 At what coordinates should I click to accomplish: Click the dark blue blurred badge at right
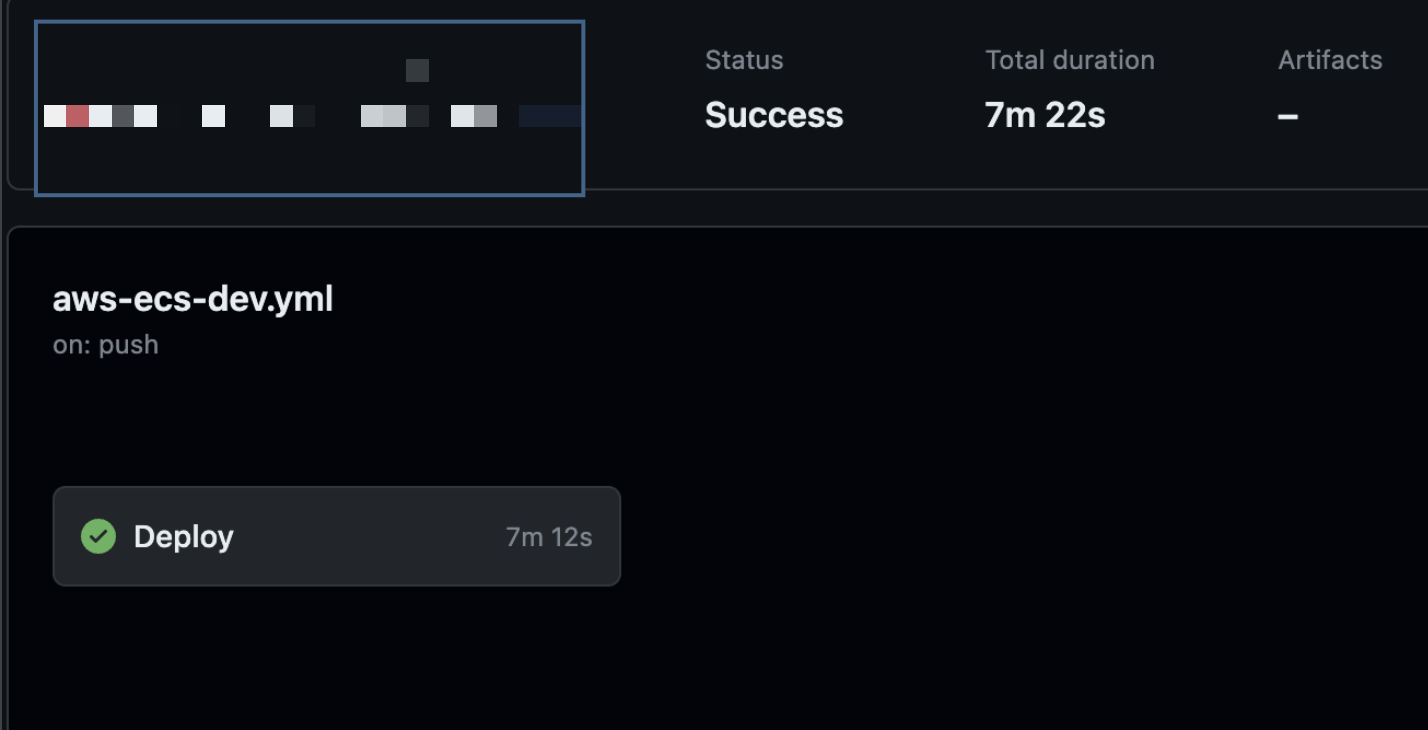pyautogui.click(x=549, y=116)
